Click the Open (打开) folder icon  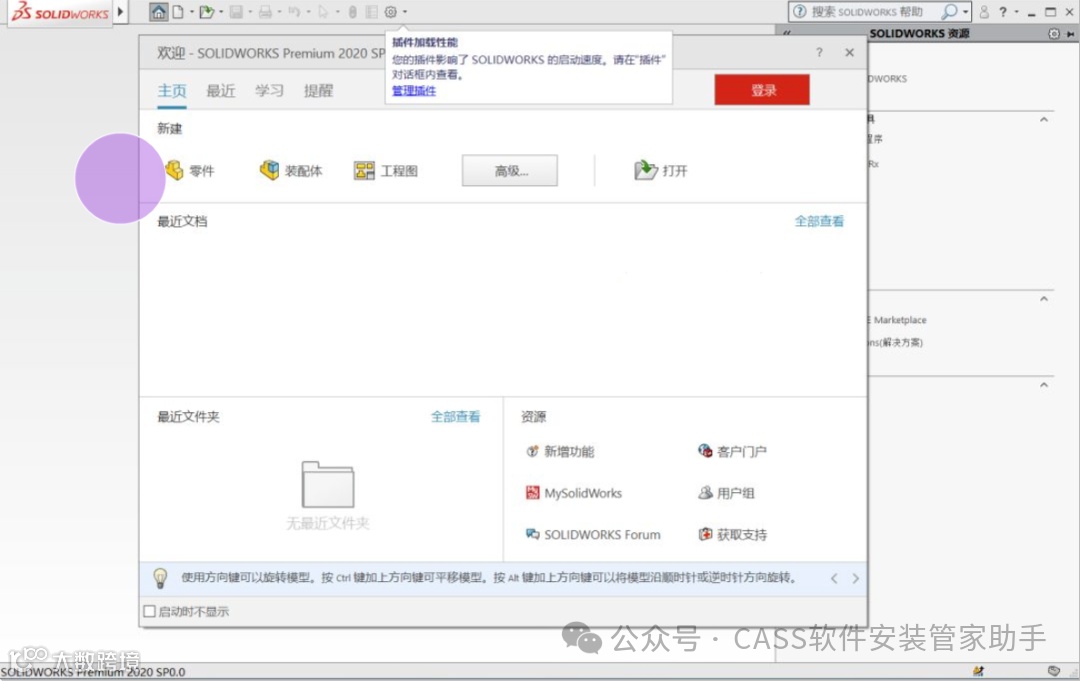click(x=645, y=169)
